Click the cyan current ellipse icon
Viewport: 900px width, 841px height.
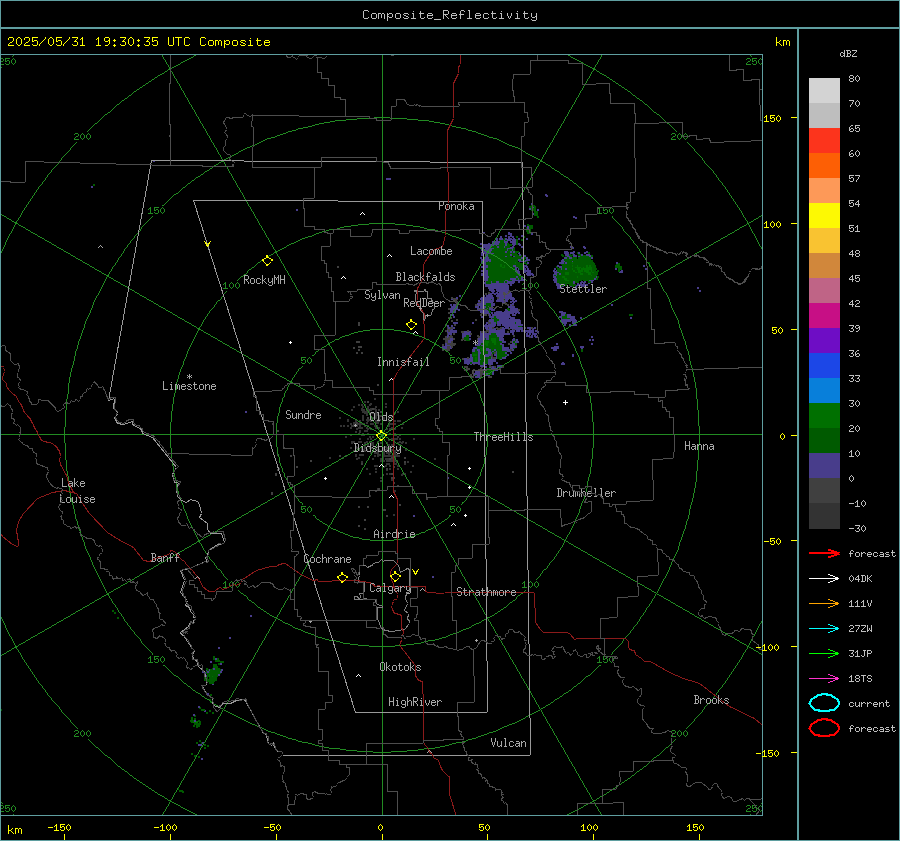pyautogui.click(x=824, y=703)
